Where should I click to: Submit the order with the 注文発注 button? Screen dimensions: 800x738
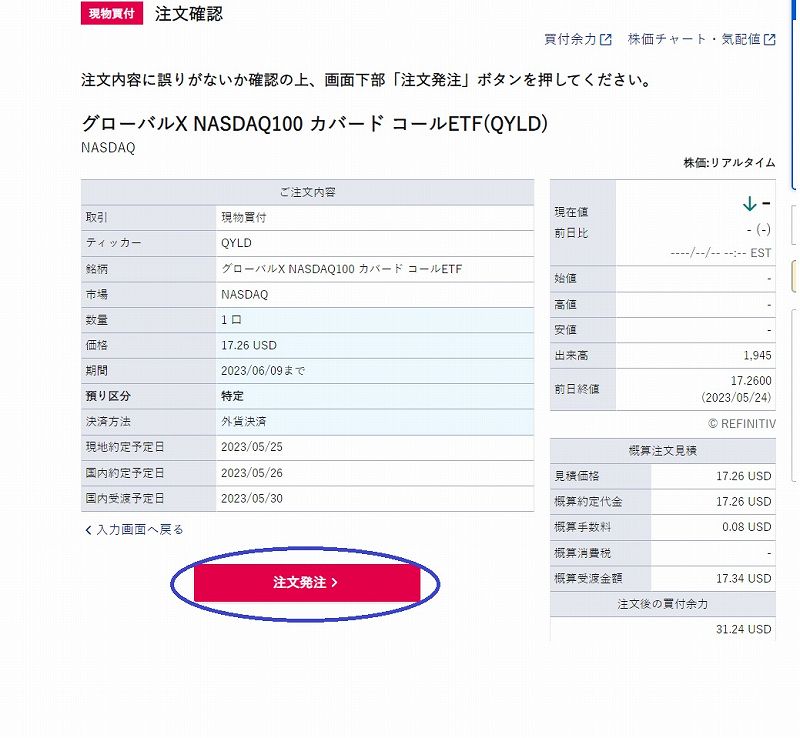click(307, 582)
